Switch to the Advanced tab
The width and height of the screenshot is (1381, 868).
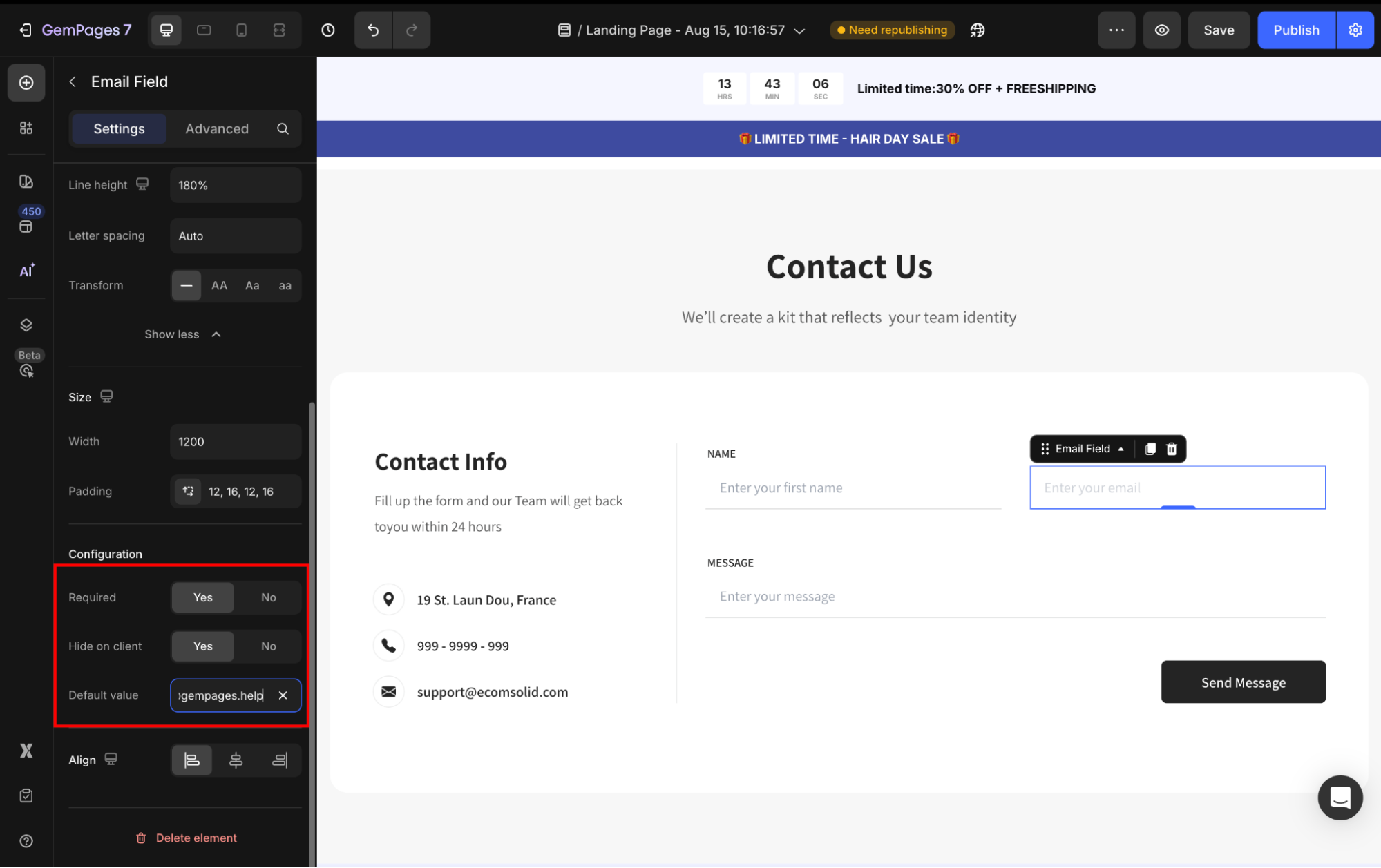coord(217,128)
